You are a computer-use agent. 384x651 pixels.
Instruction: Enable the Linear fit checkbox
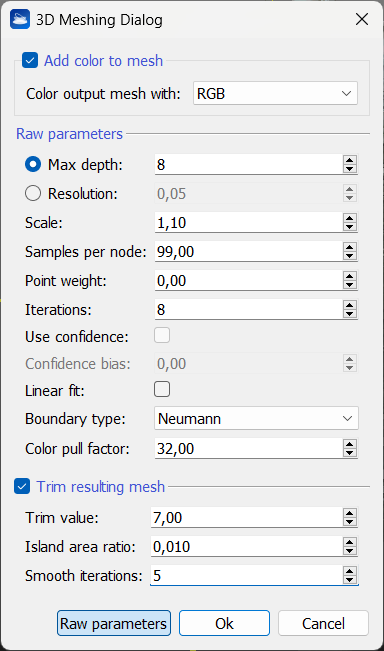point(162,389)
